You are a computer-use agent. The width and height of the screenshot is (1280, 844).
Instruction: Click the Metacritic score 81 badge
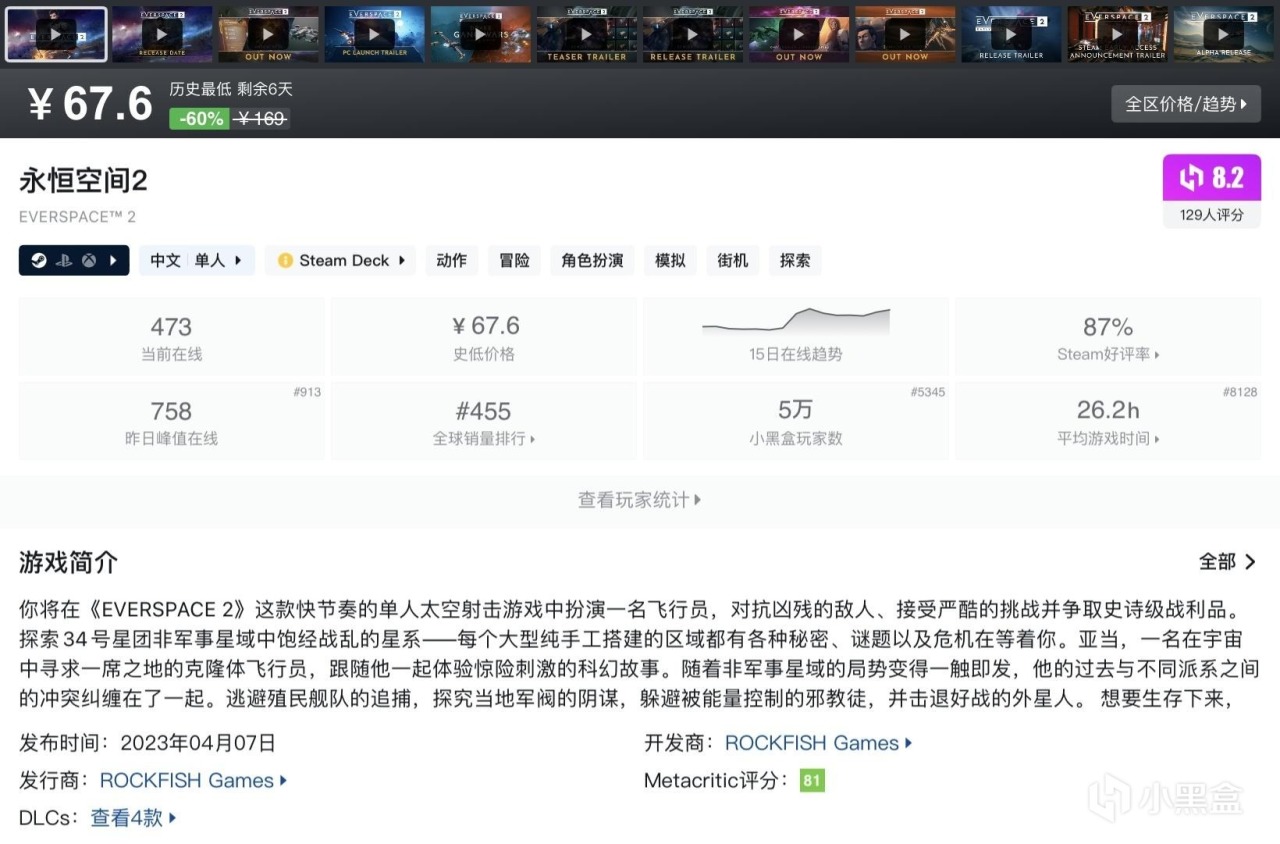[x=812, y=780]
